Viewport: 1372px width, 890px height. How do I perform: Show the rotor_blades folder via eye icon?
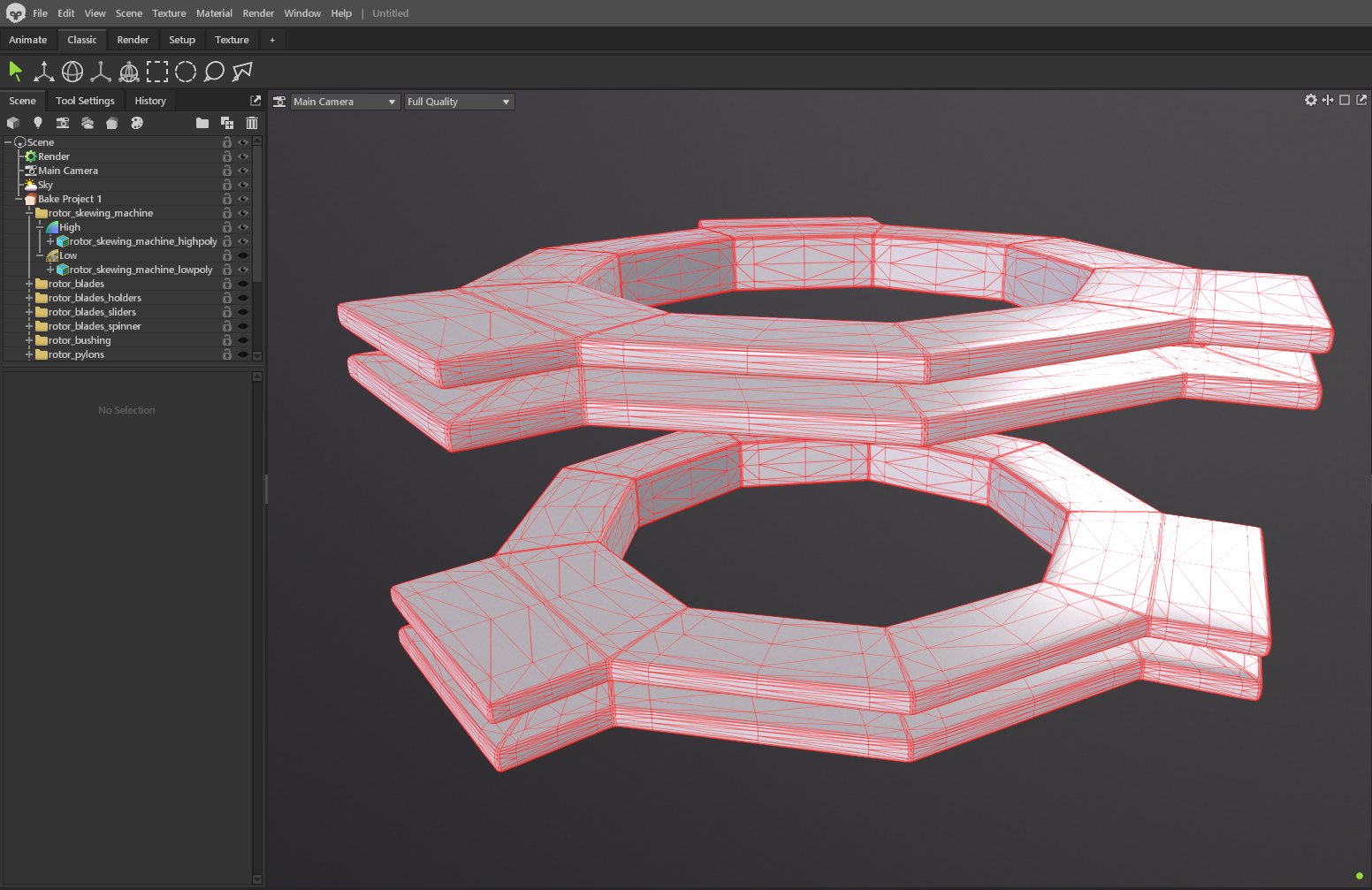[x=243, y=284]
